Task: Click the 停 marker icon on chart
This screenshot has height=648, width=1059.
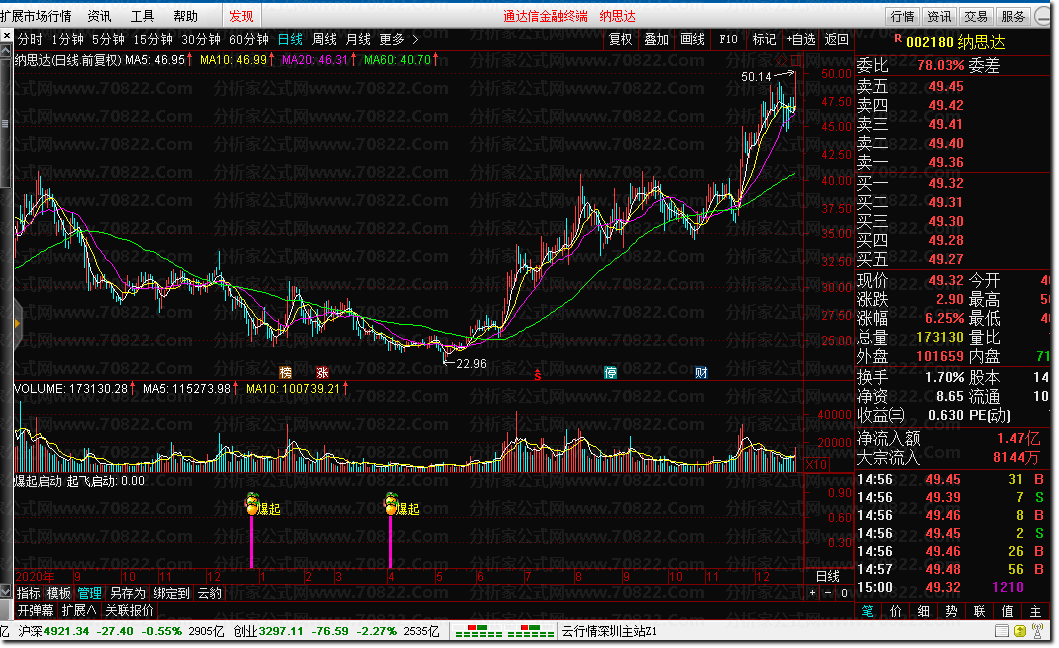Action: [x=611, y=372]
